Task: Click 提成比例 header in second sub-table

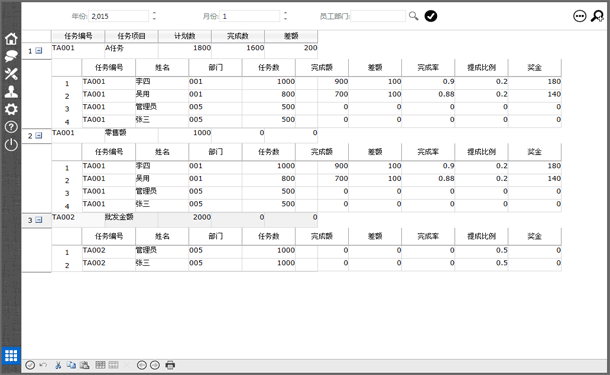Action: pos(482,152)
